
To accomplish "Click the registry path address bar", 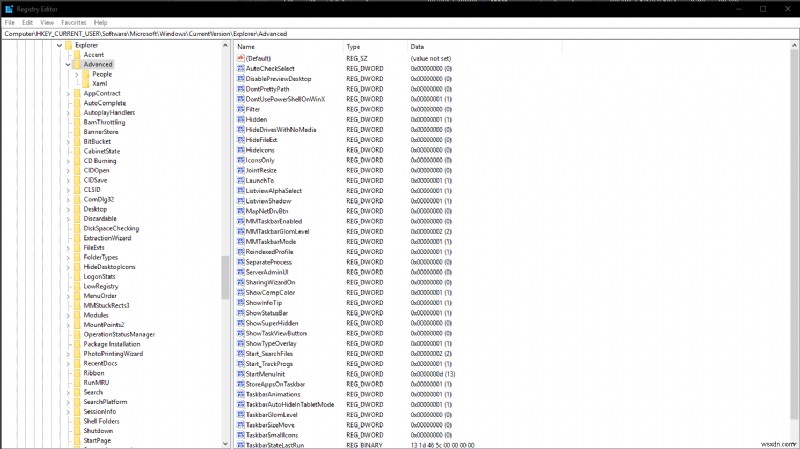I will (400, 33).
